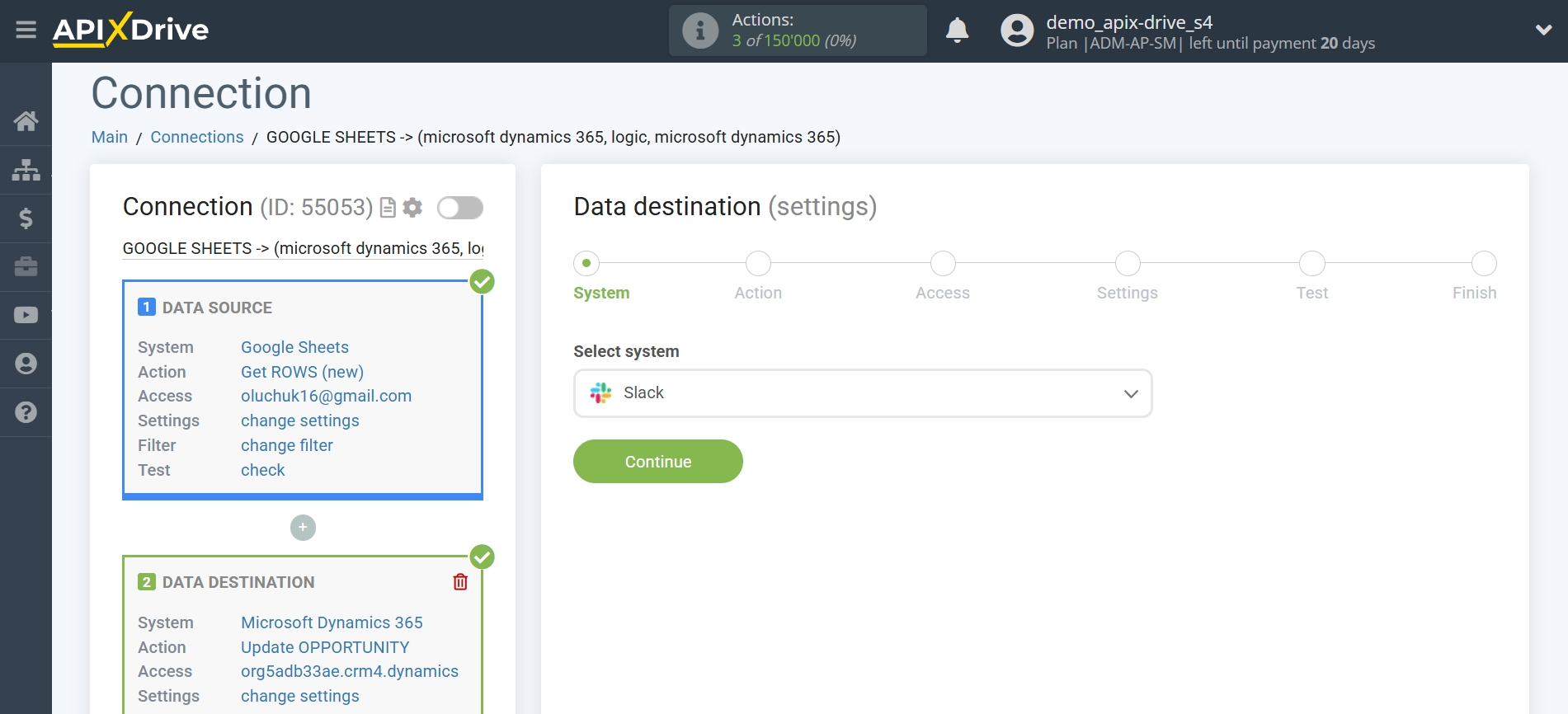Go to the Finish step
1568x714 pixels.
point(1474,293)
